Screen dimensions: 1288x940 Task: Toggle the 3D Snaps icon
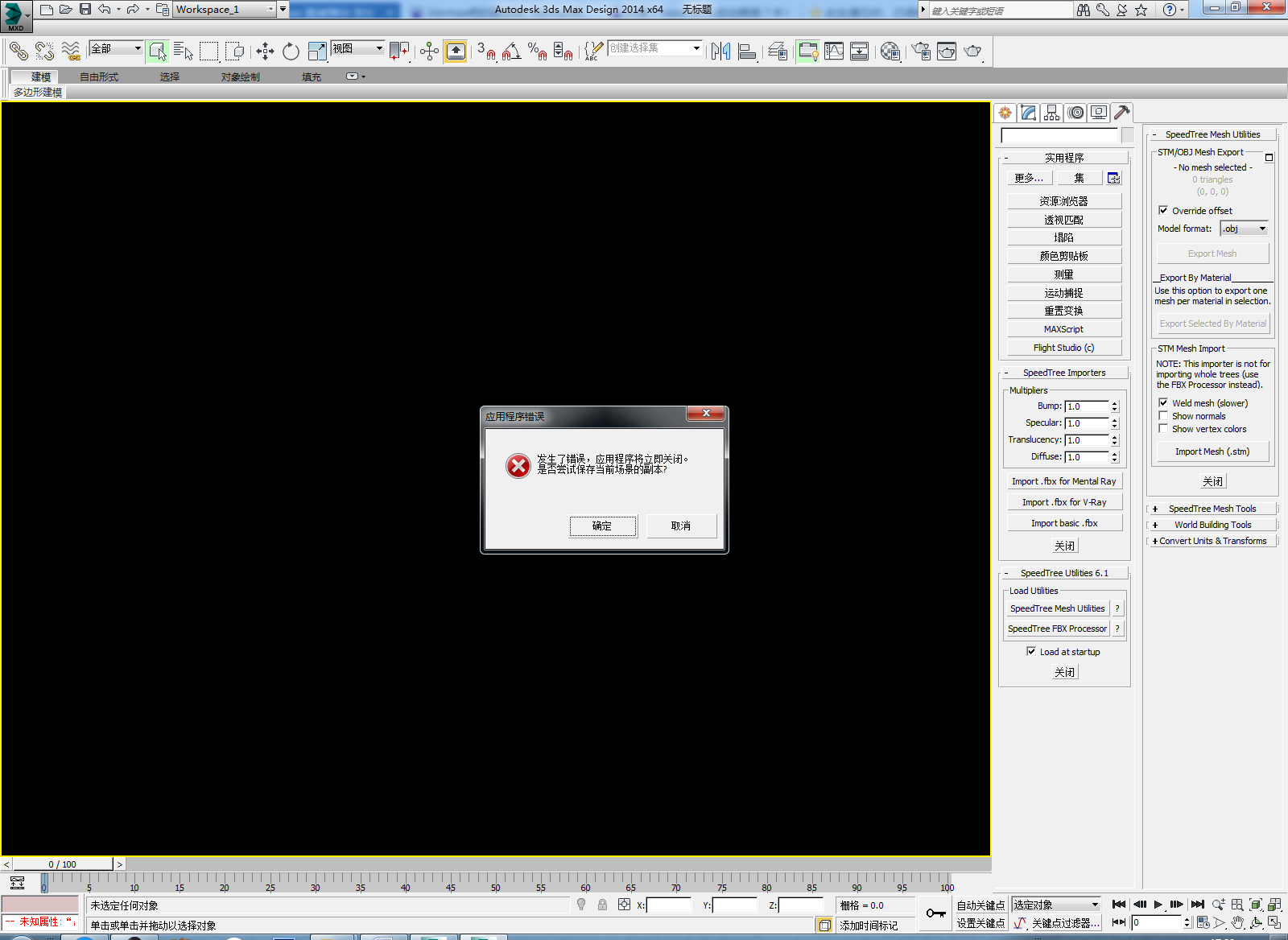485,52
